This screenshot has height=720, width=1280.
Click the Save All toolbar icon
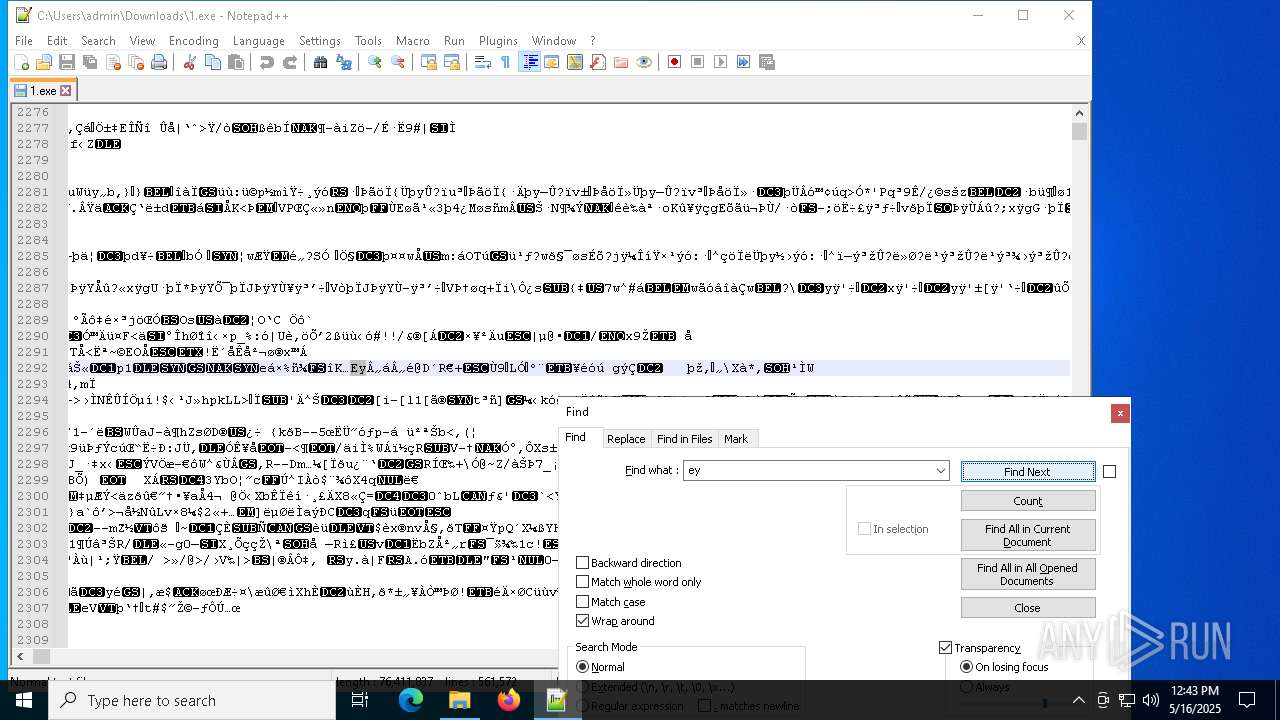90,62
